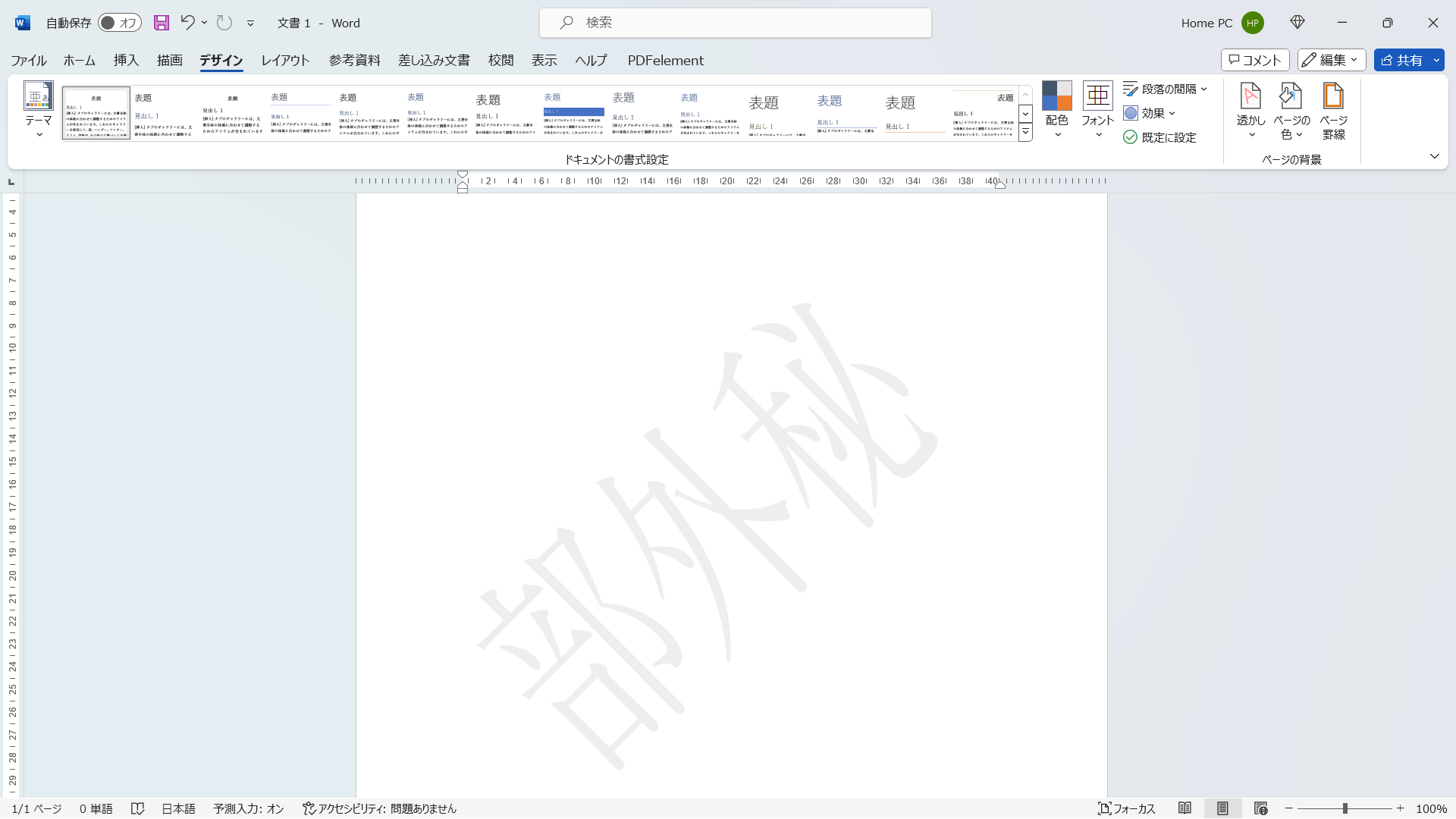This screenshot has height=819, width=1456.
Task: Click the first line indent marker on ruler
Action: click(x=463, y=174)
